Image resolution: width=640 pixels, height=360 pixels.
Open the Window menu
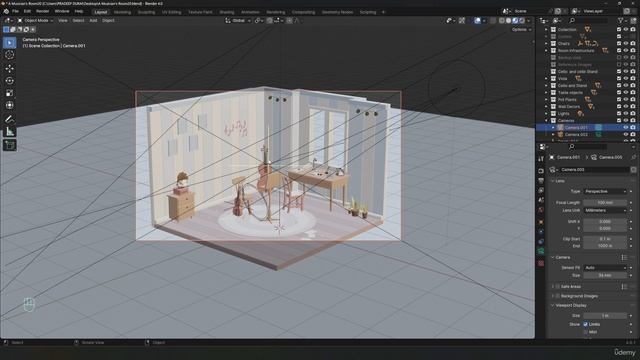(62, 11)
